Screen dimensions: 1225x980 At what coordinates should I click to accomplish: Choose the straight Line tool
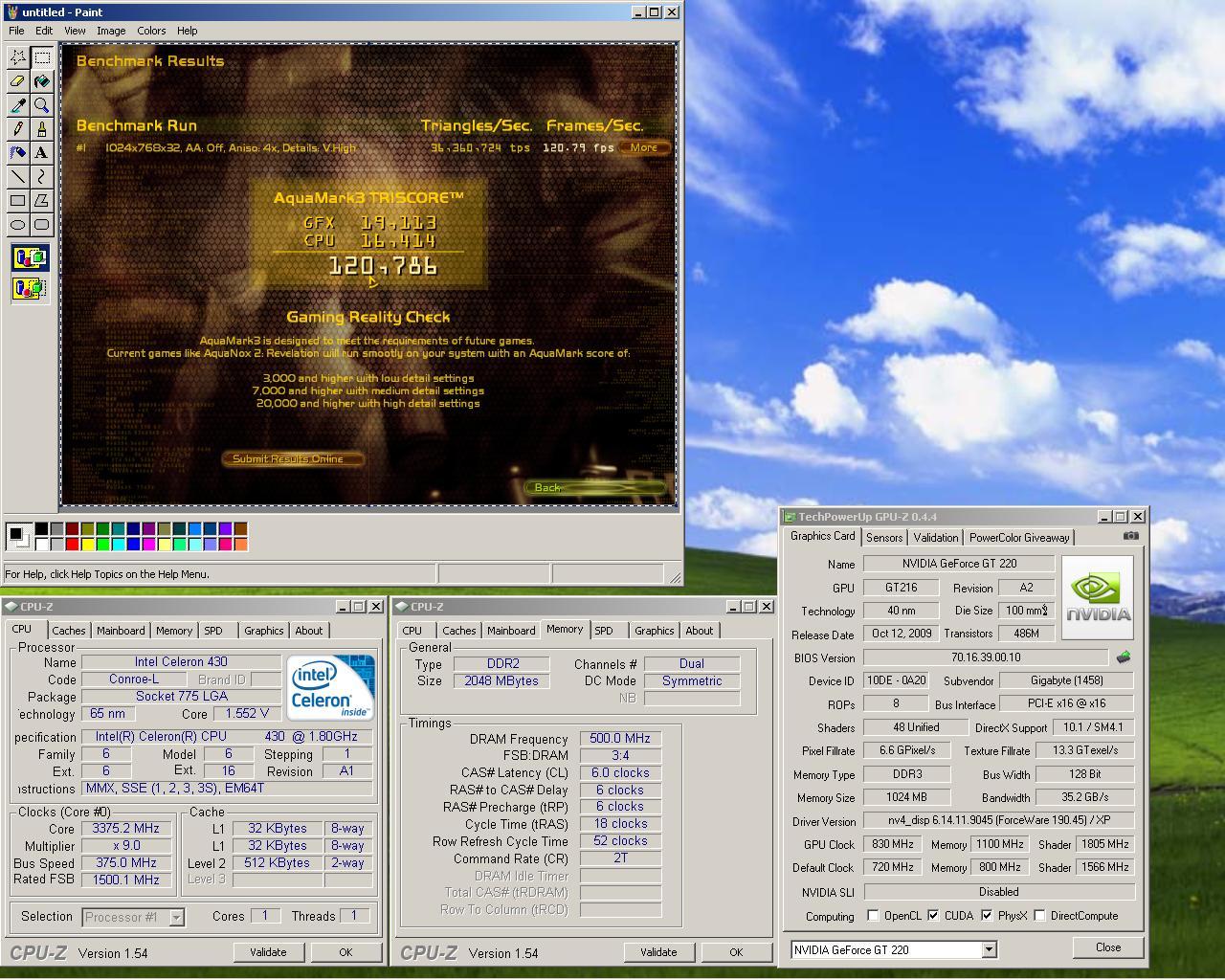pyautogui.click(x=17, y=177)
